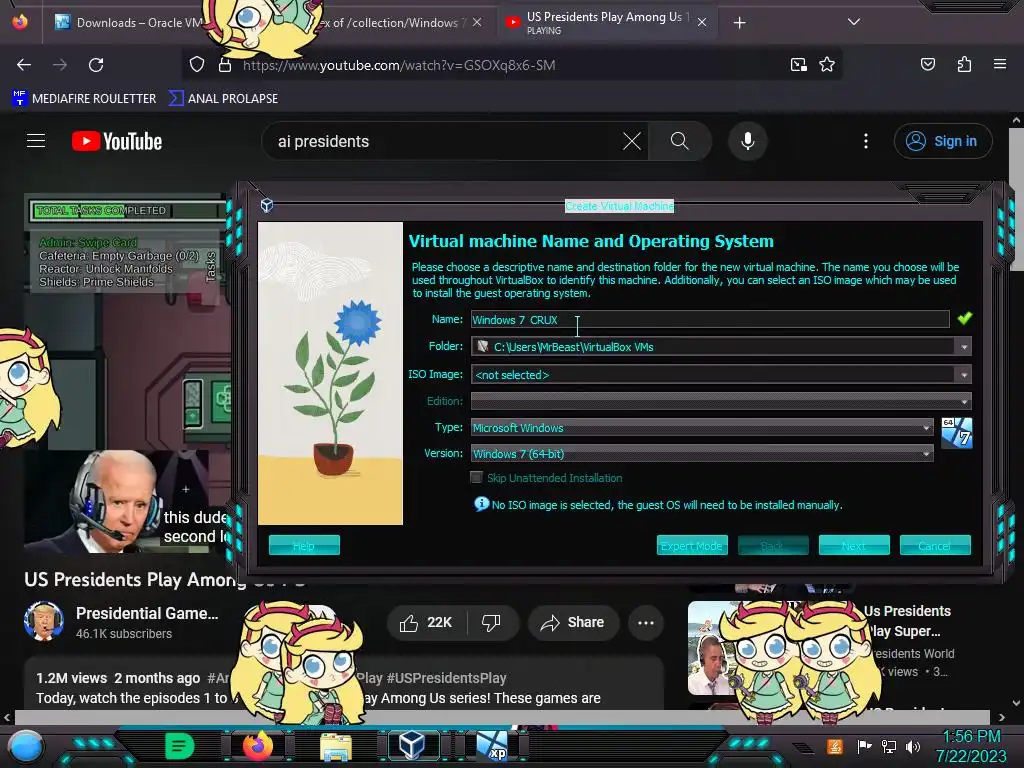Viewport: 1024px width, 768px height.
Task: Click the browser forward arrow
Action: coord(60,65)
